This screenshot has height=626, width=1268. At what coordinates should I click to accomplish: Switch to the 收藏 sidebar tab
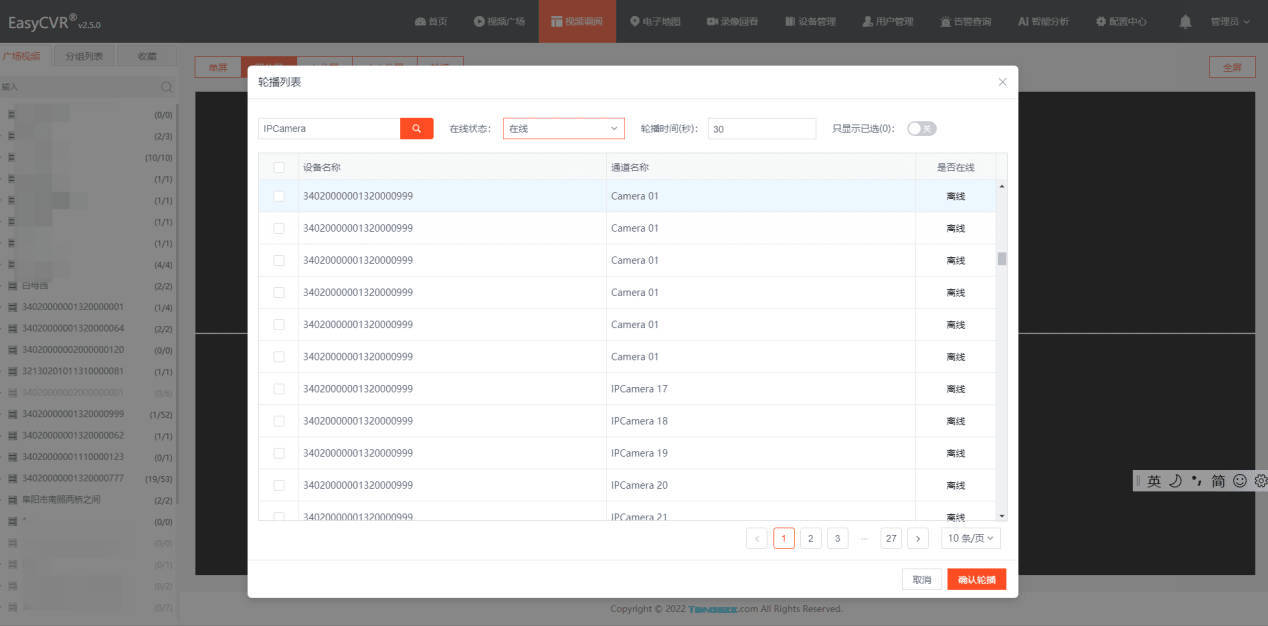[147, 56]
